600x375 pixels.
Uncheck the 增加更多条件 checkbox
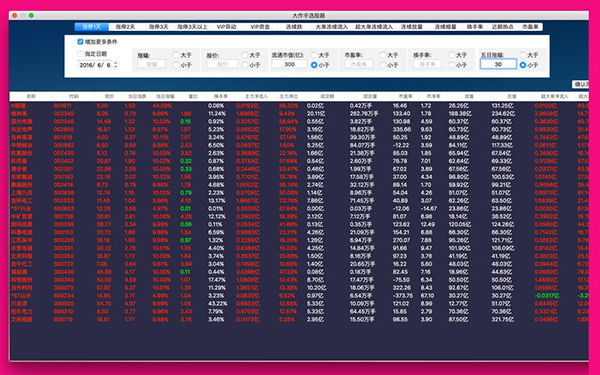(x=80, y=42)
